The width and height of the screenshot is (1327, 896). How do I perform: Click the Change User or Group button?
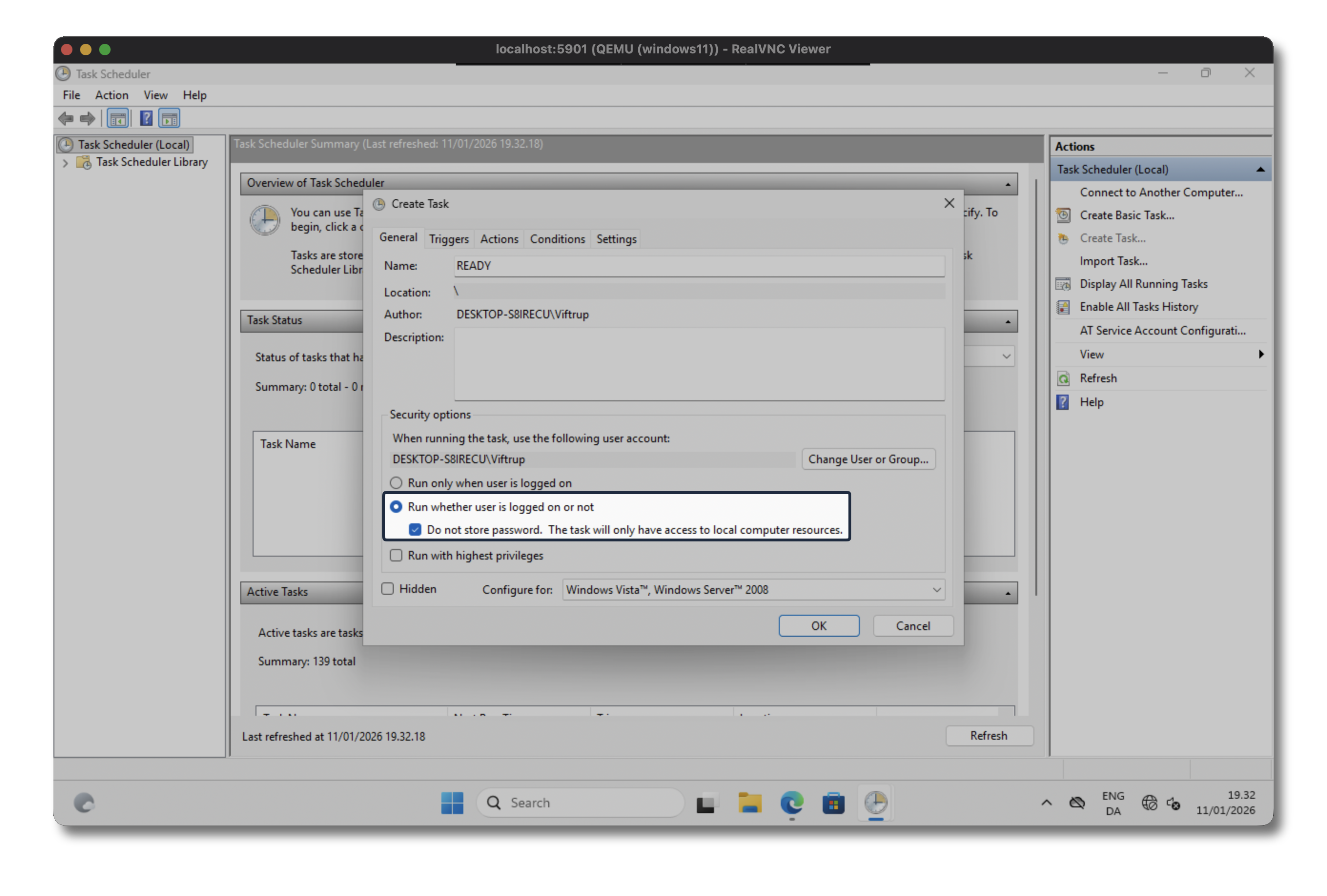pos(868,460)
